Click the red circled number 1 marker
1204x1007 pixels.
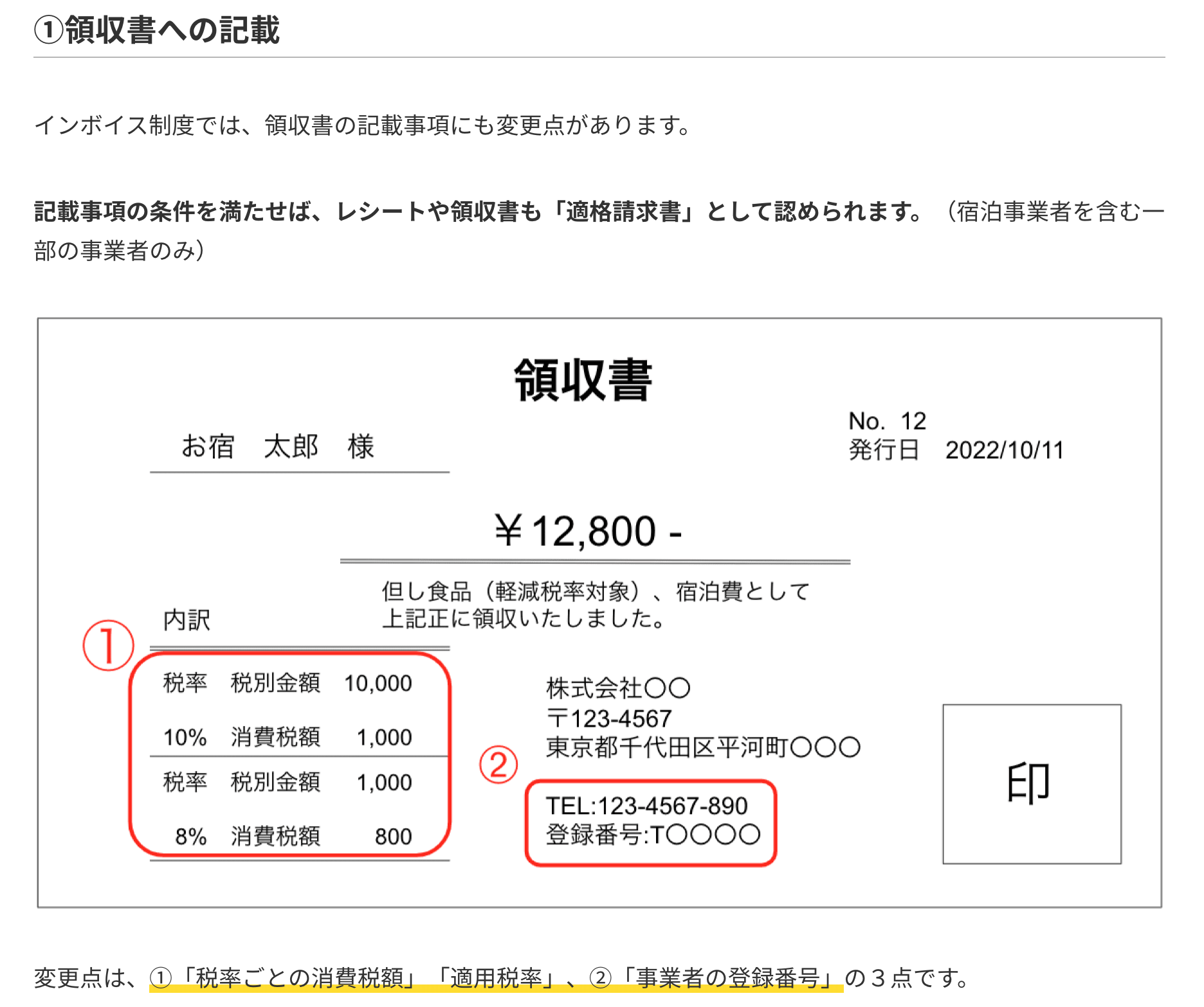pos(108,645)
